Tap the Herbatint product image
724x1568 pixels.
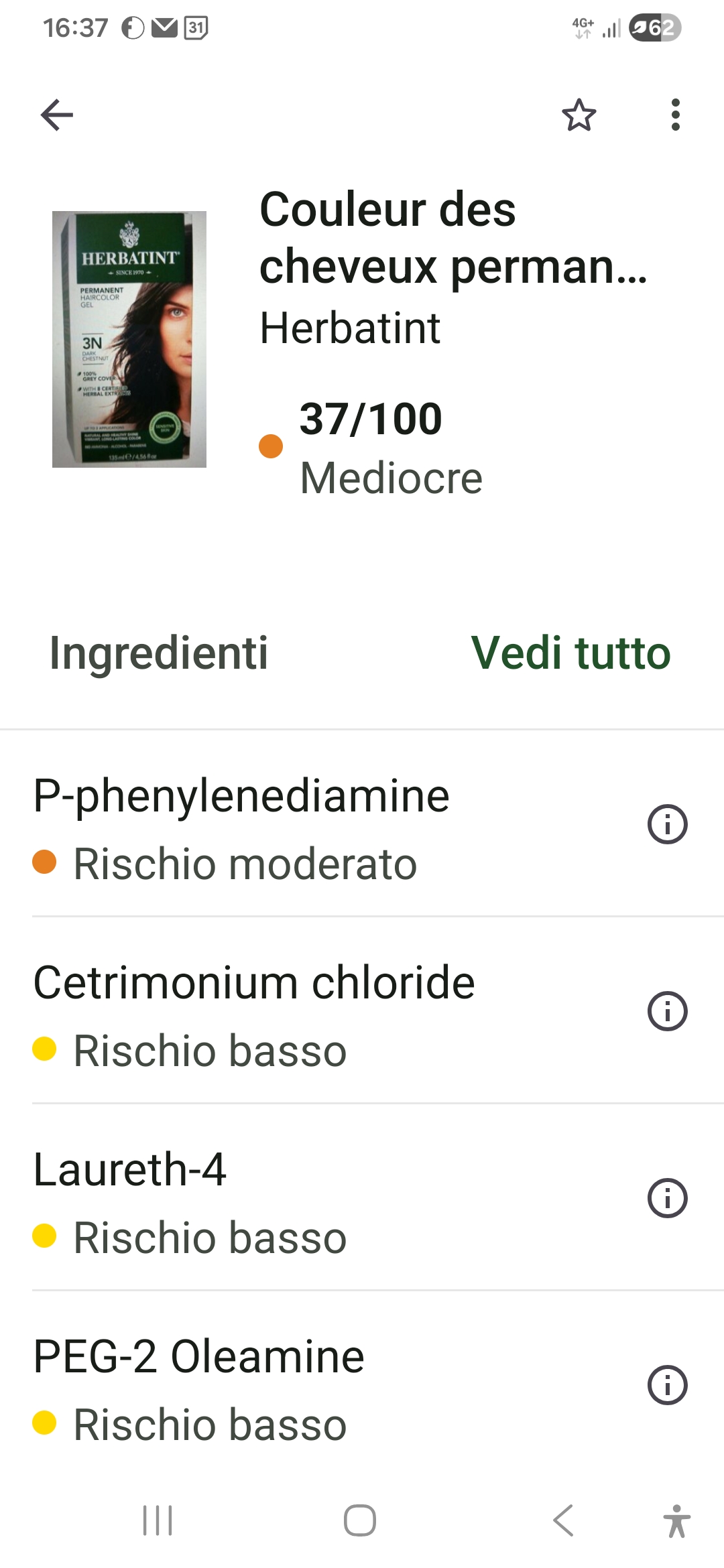coord(129,339)
